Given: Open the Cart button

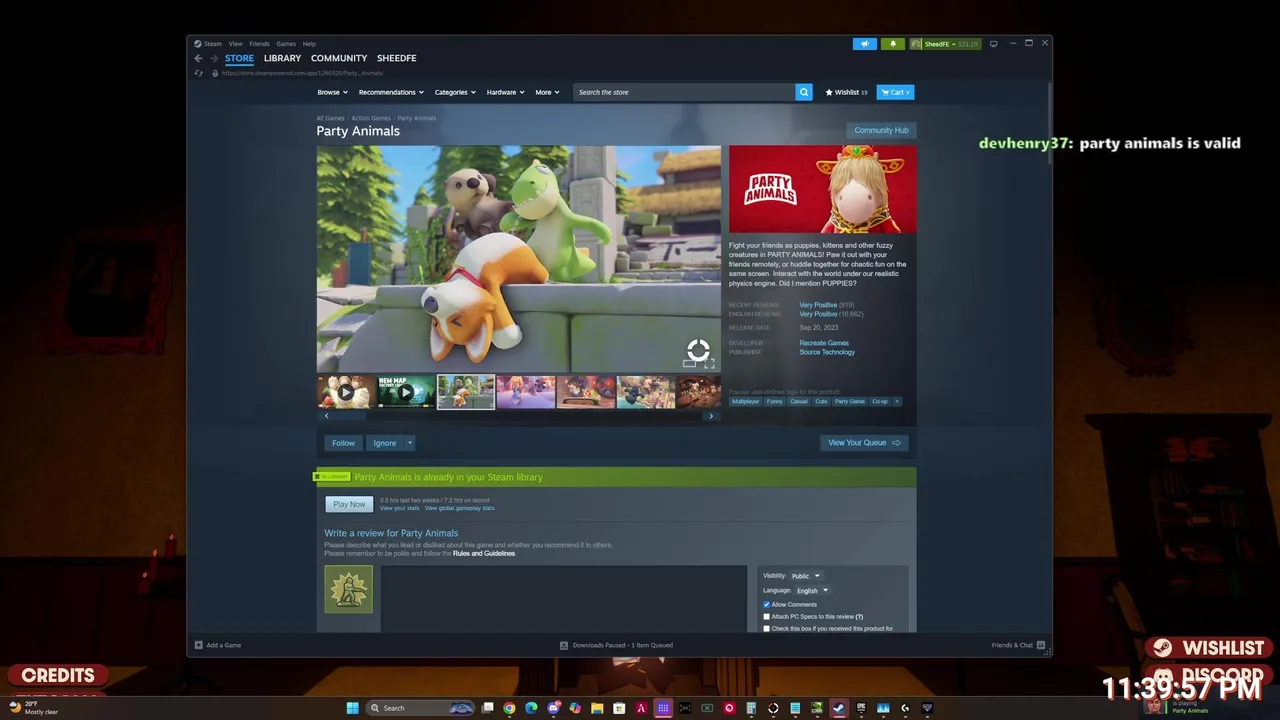Looking at the screenshot, I should (x=895, y=92).
